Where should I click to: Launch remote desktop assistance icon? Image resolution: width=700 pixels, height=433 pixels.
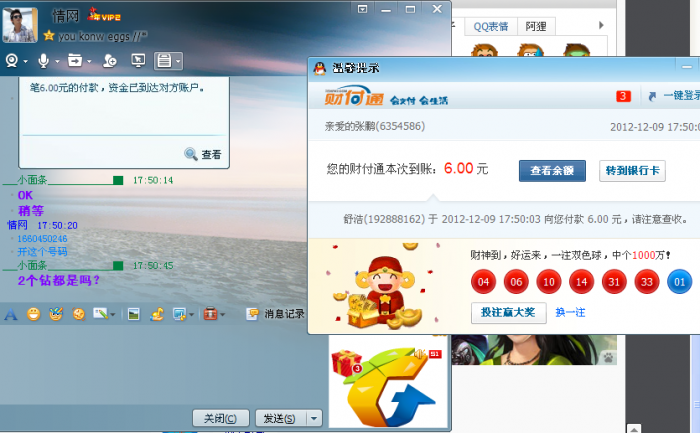coord(138,60)
